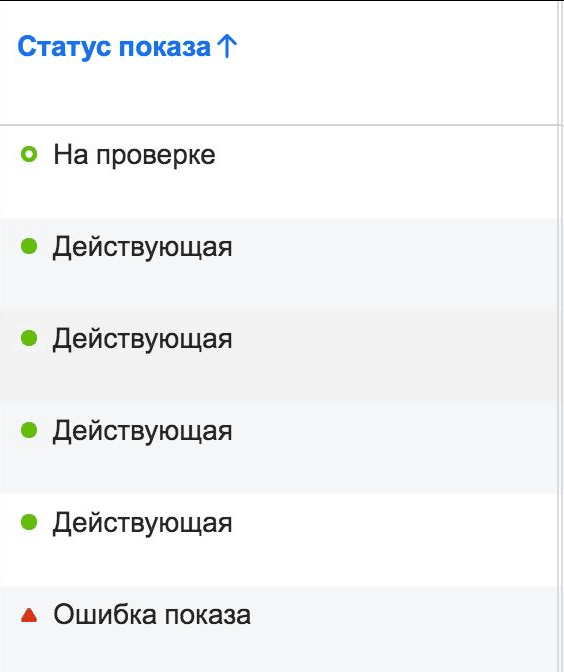Select the third Действующая status label
Viewport: 564px width, 672px height.
click(142, 432)
